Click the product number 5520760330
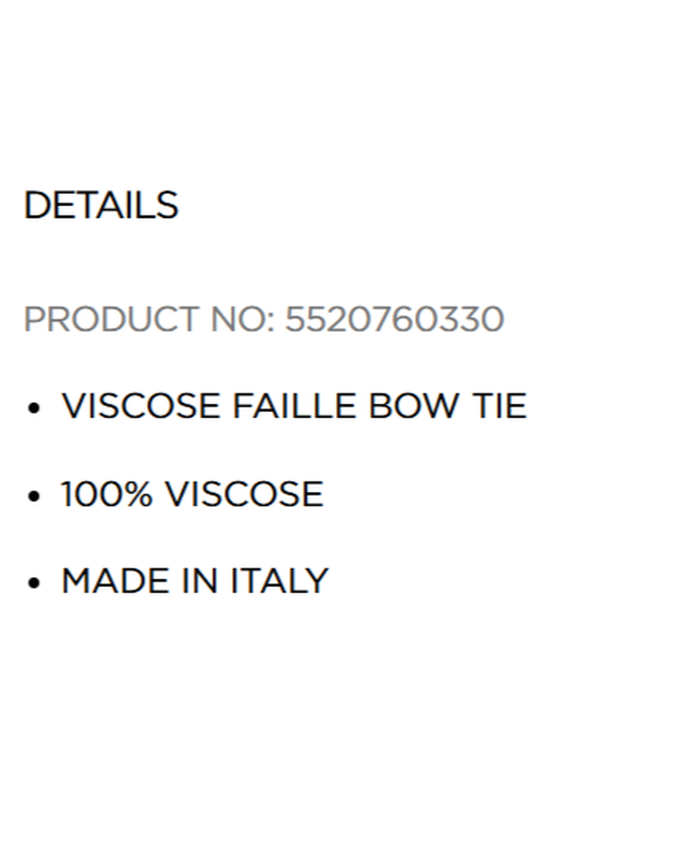The height and width of the screenshot is (850, 700). pyautogui.click(x=394, y=320)
